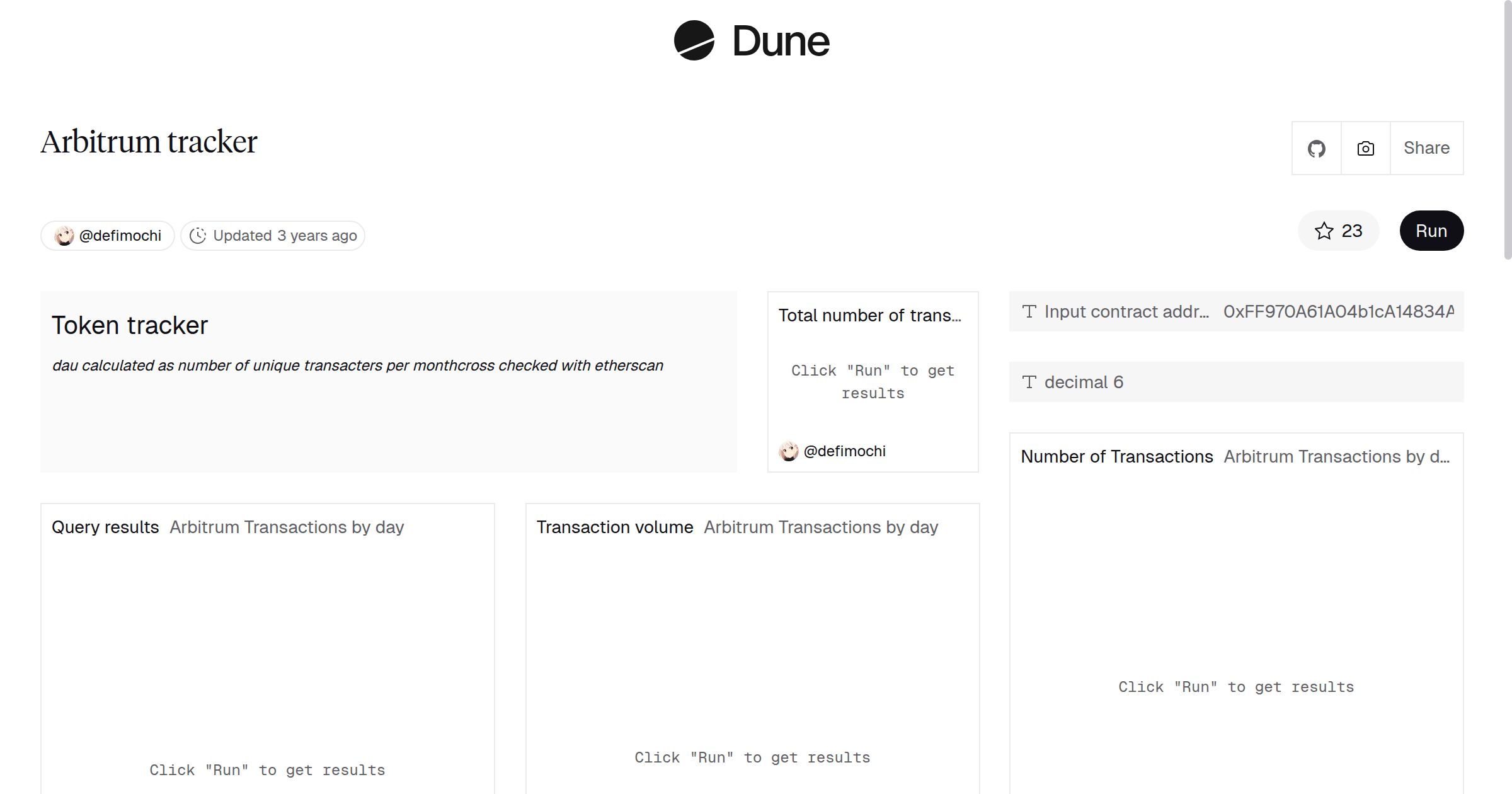This screenshot has height=794, width=1512.
Task: Edit the contract address value starting 0xFF970A61
Action: point(1336,311)
